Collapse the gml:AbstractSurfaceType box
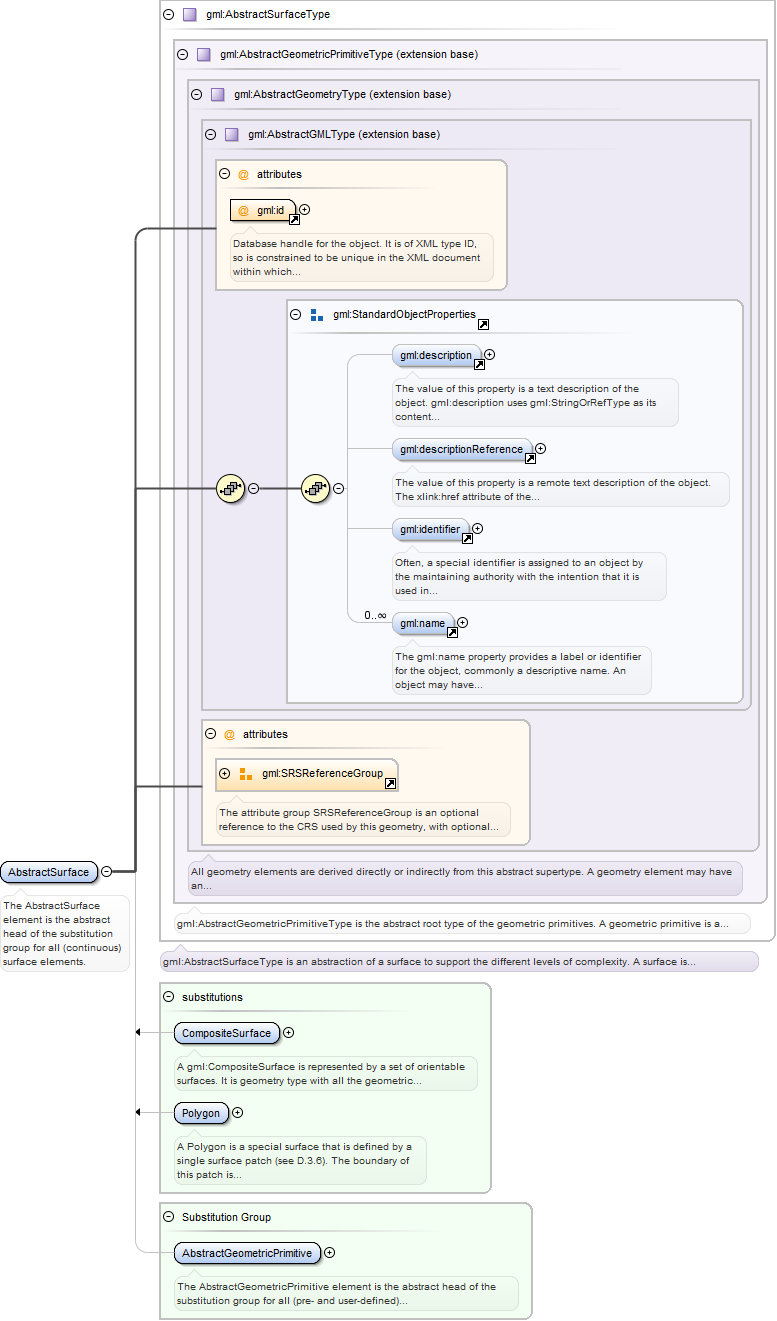The height and width of the screenshot is (1321, 777). pyautogui.click(x=168, y=15)
